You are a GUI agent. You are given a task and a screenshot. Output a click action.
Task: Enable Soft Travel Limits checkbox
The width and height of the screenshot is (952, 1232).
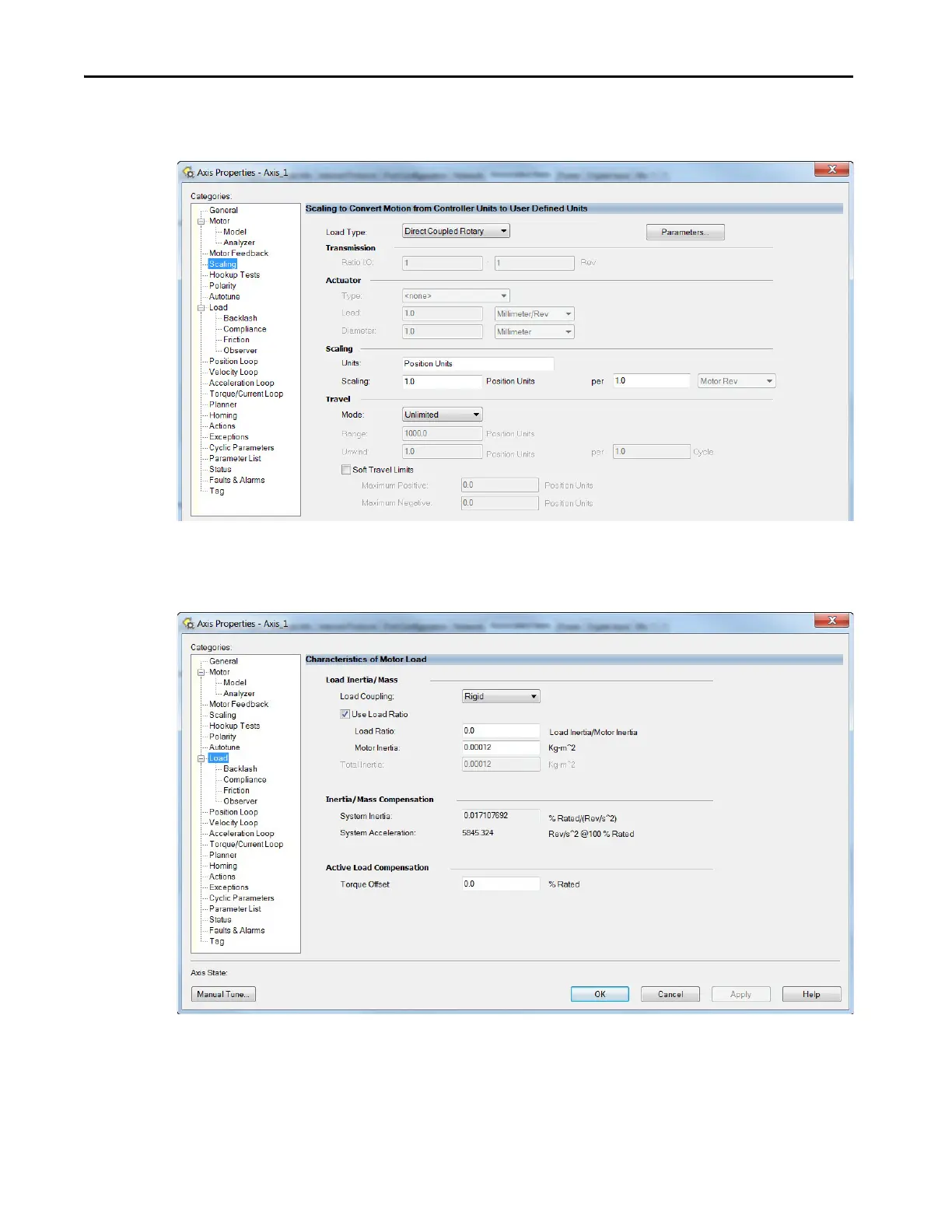tap(346, 470)
